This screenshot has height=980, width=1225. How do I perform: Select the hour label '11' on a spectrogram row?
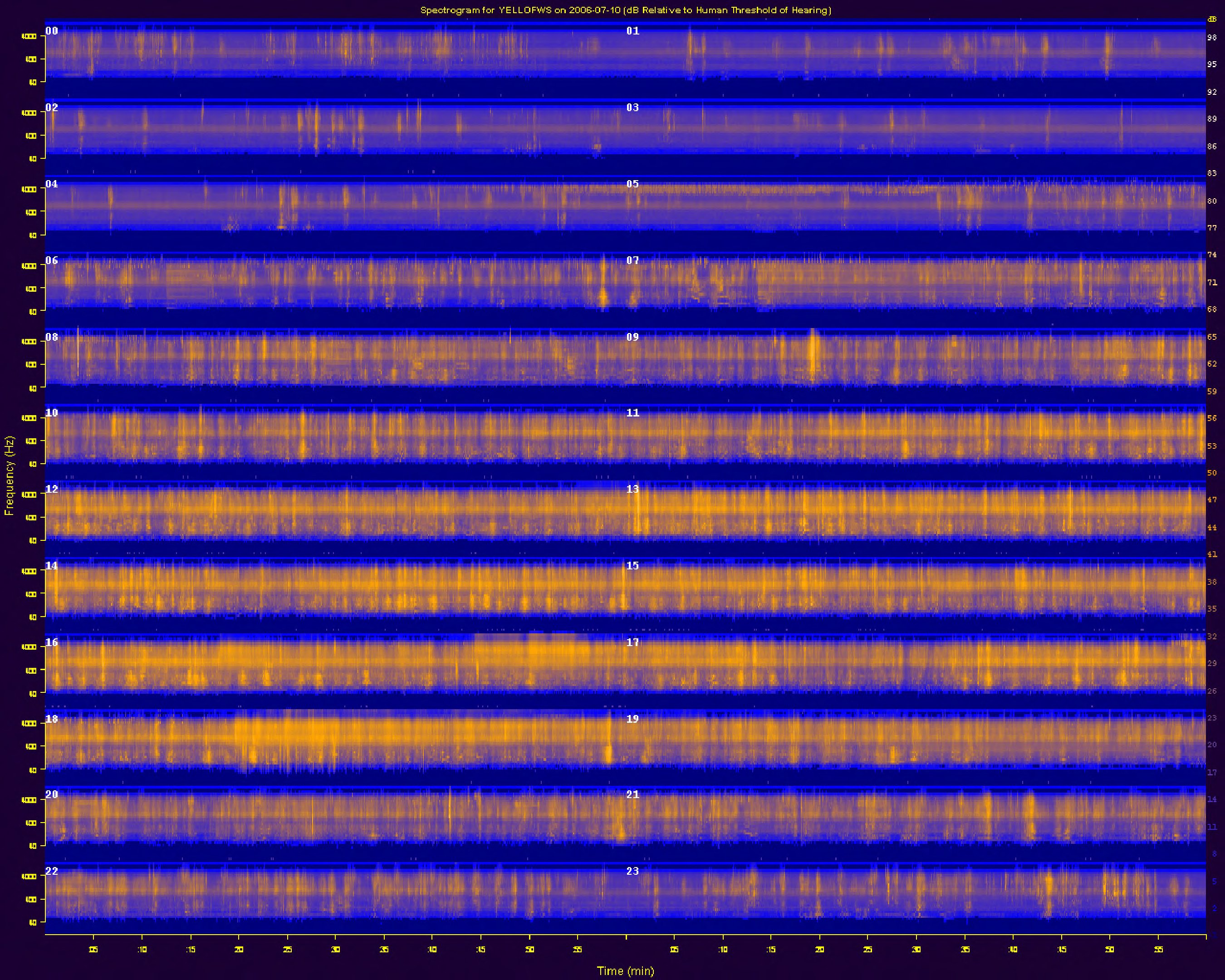click(633, 413)
